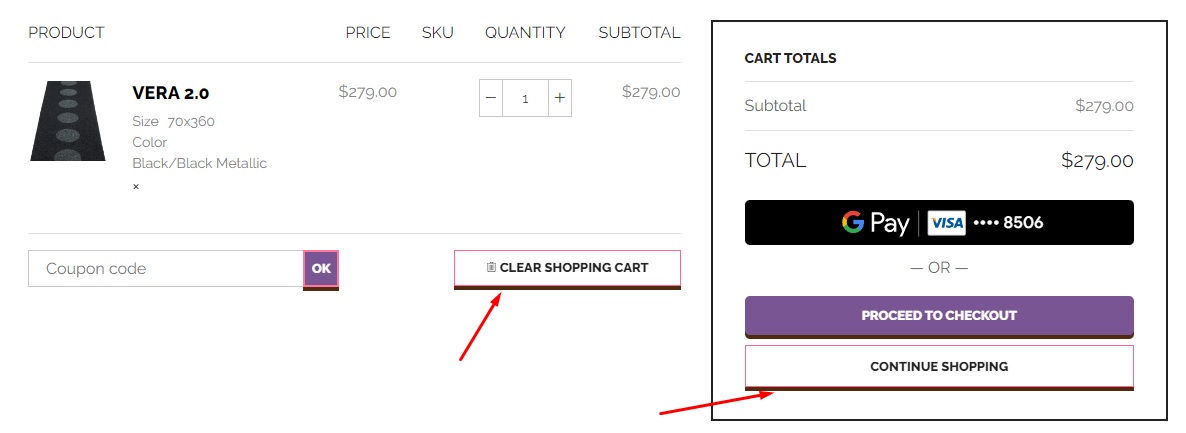Click the QUANTITY column header
The width and height of the screenshot is (1186, 433).
(525, 33)
